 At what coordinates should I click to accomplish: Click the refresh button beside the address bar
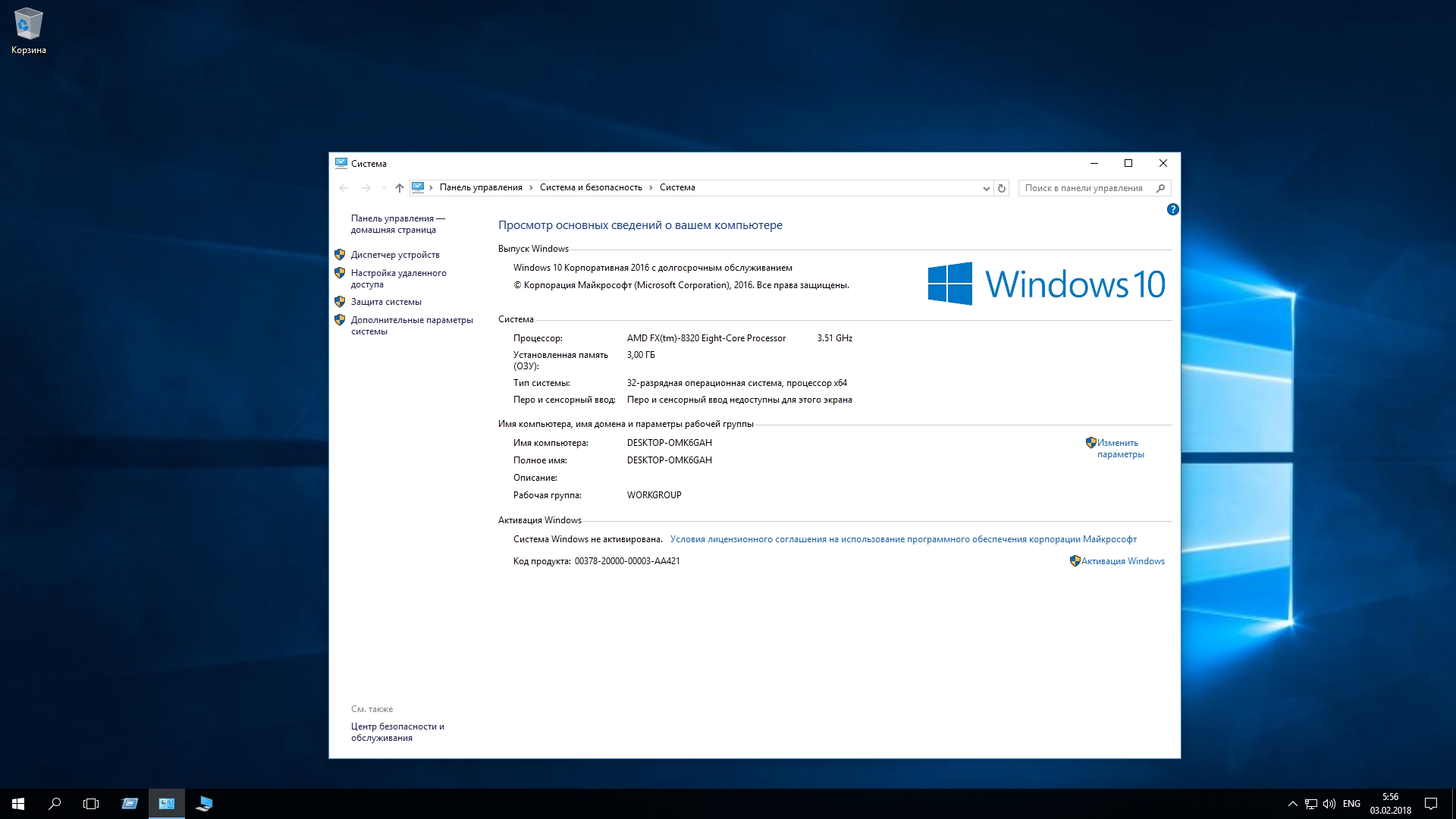click(x=1002, y=188)
